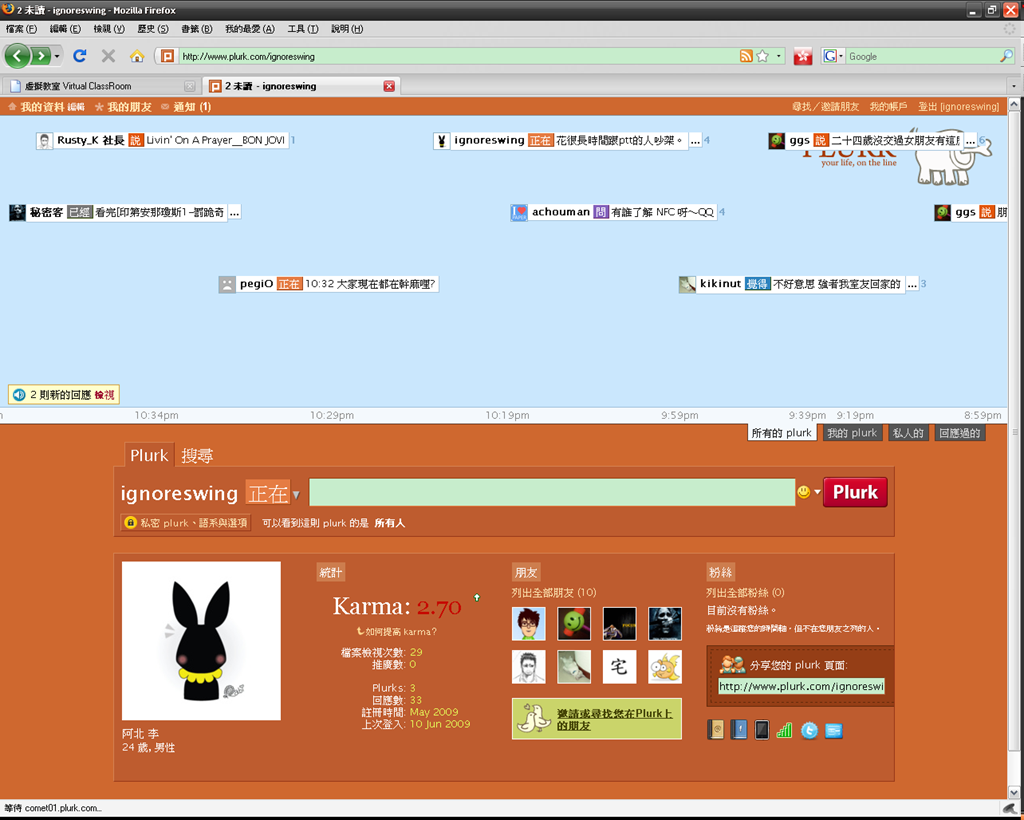1024x820 pixels.
Task: Click the magnifier icon in Google search box
Action: coord(1006,56)
